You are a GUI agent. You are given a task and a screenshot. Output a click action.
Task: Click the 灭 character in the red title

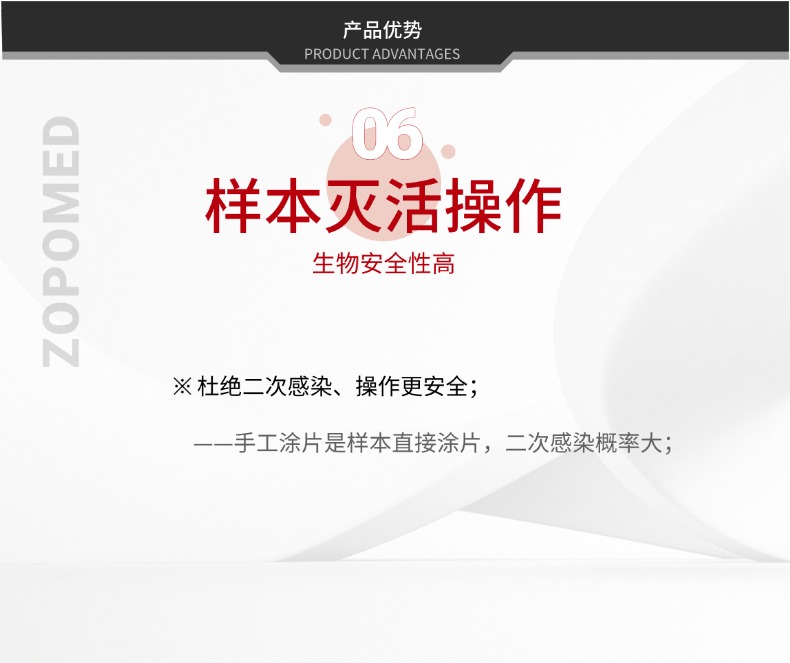click(x=354, y=207)
